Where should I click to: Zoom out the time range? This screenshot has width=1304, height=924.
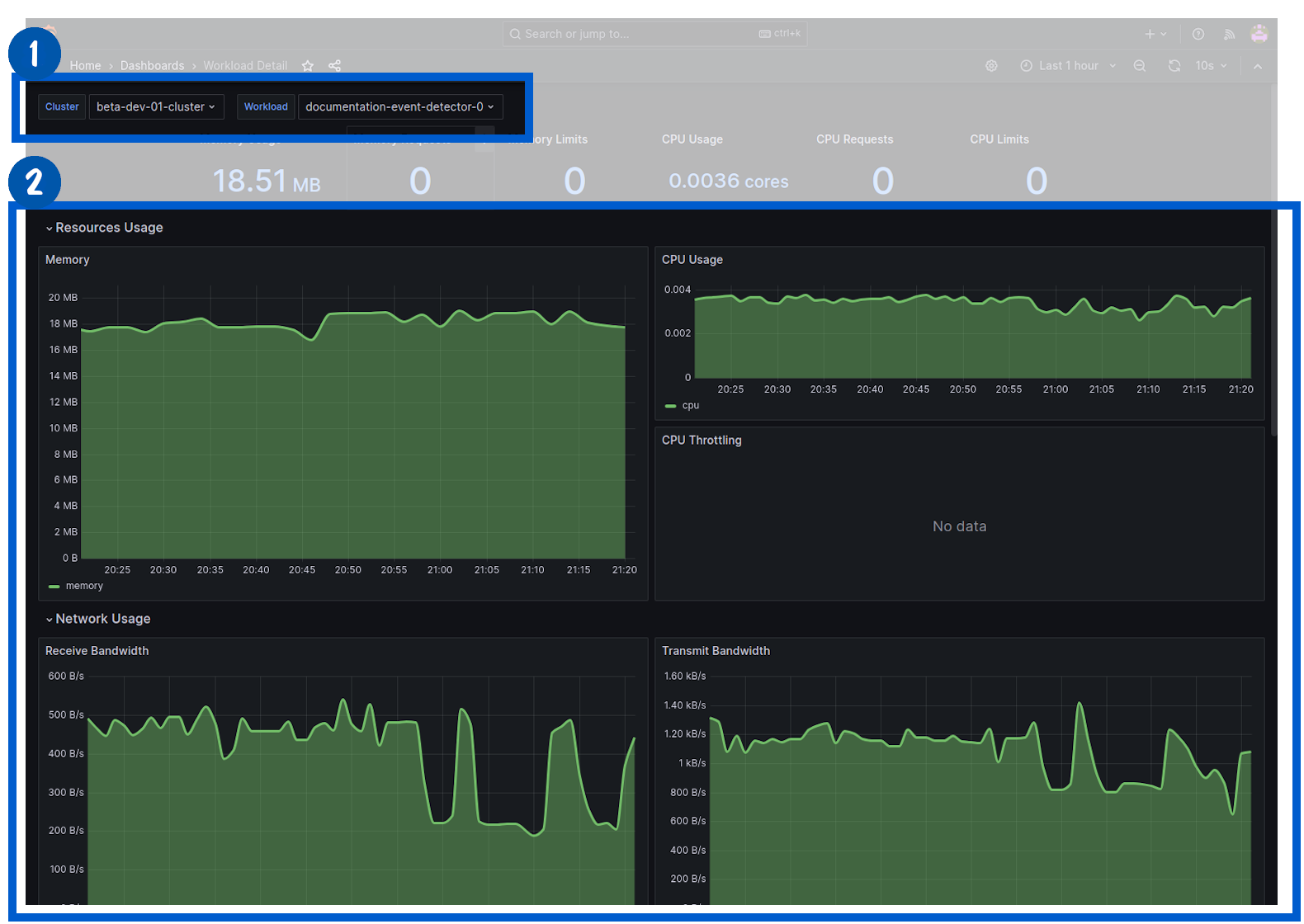tap(1139, 66)
